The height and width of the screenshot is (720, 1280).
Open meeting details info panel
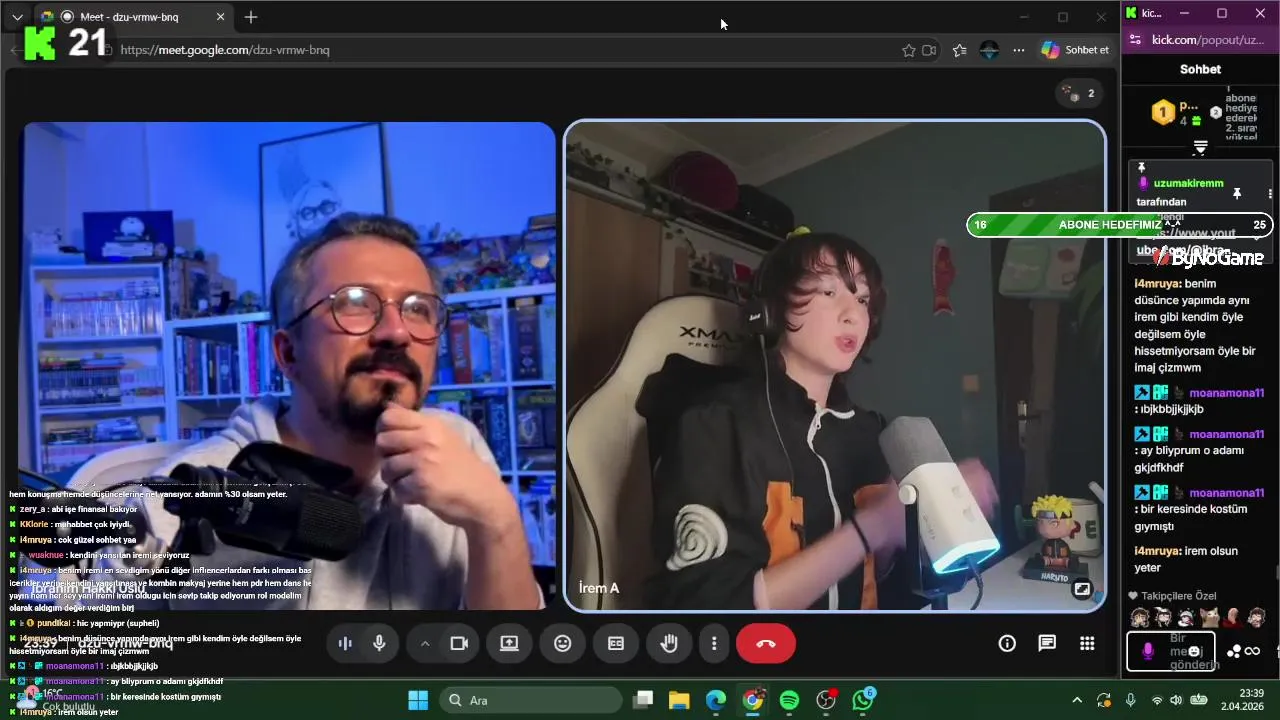pos(1007,644)
